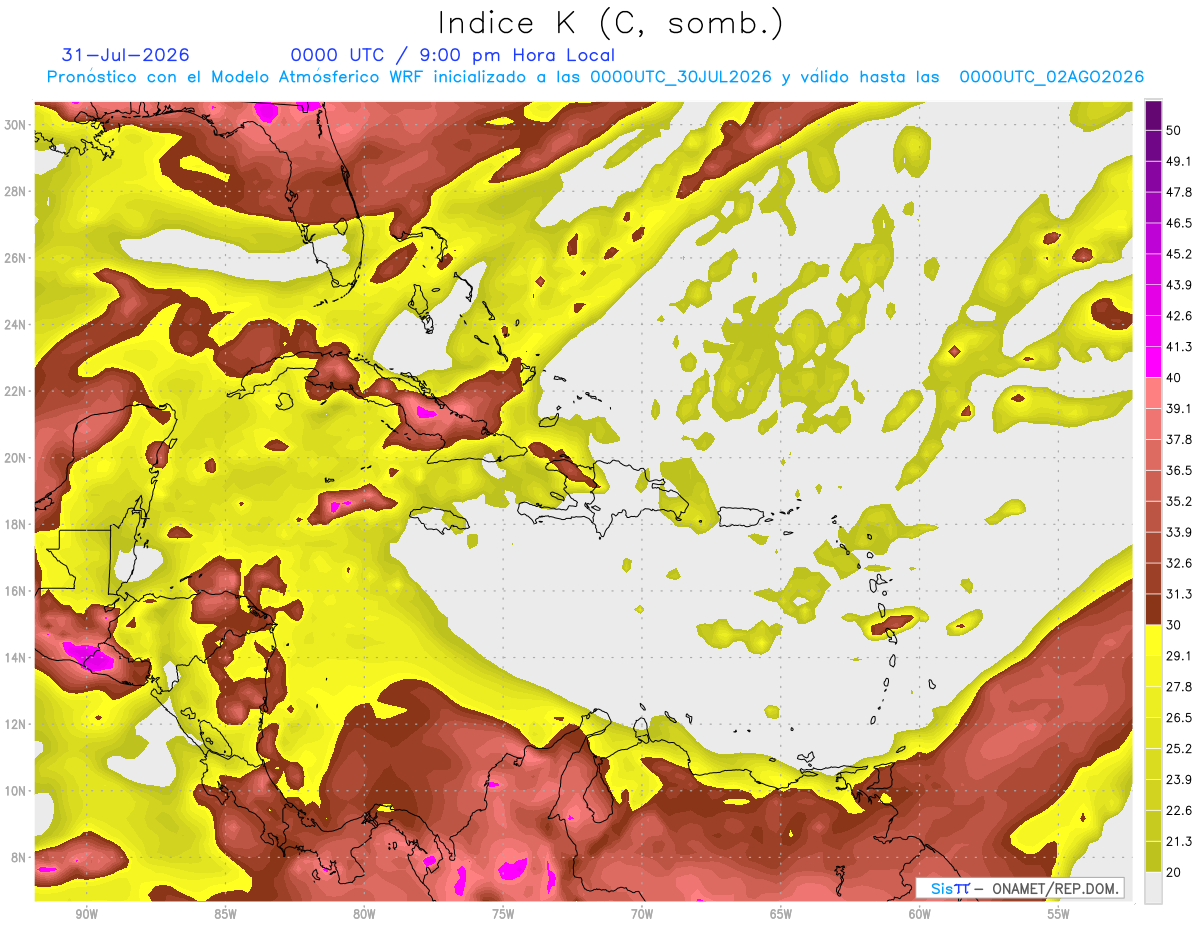Click the '43.9' colorbar value label
This screenshot has width=1200, height=927.
(x=1179, y=285)
